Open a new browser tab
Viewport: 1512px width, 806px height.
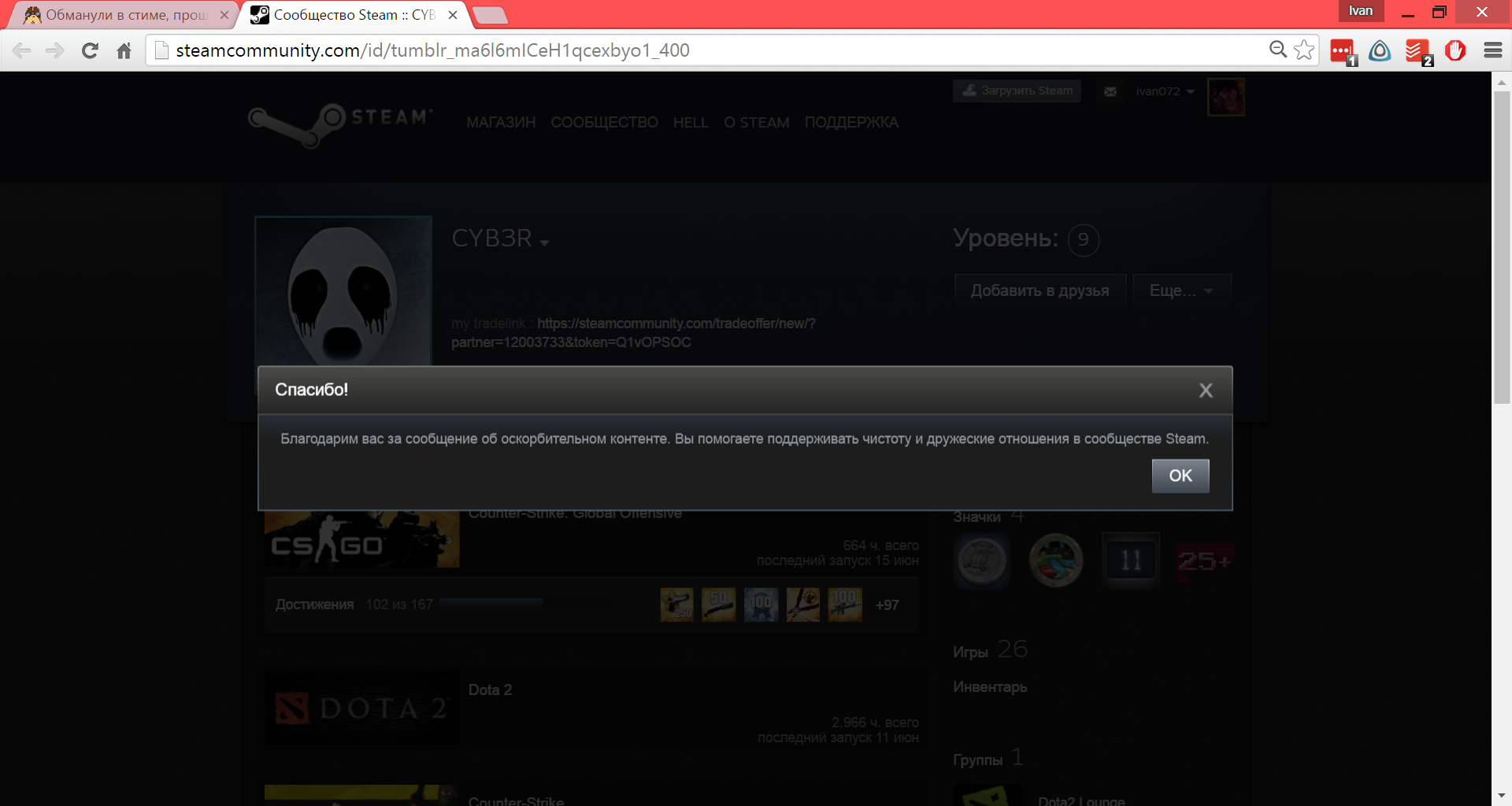[x=490, y=16]
